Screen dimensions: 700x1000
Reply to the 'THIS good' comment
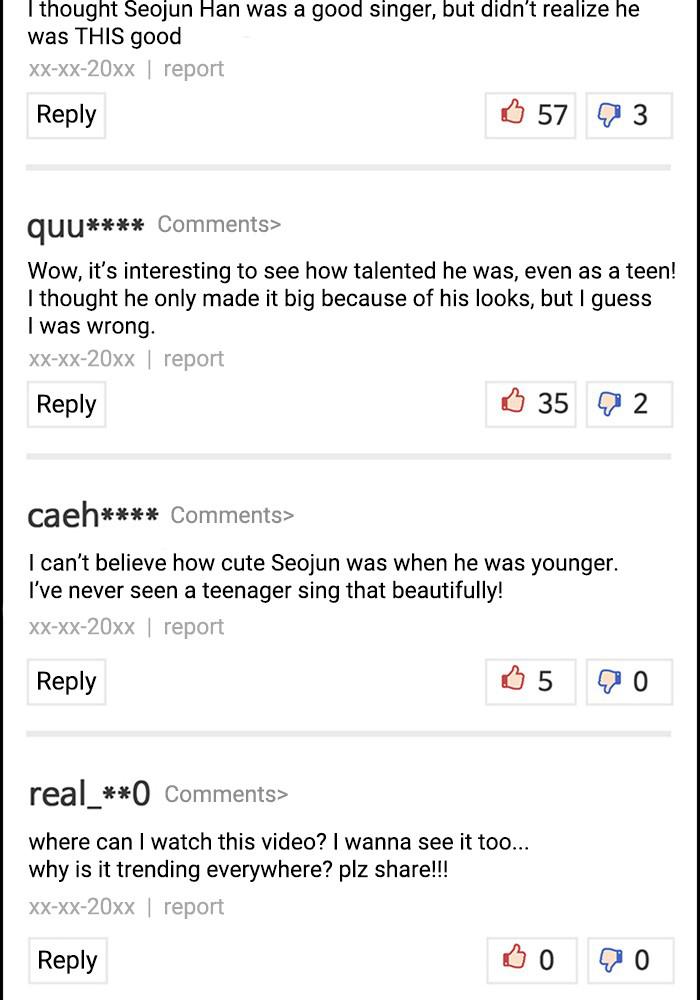pyautogui.click(x=66, y=115)
